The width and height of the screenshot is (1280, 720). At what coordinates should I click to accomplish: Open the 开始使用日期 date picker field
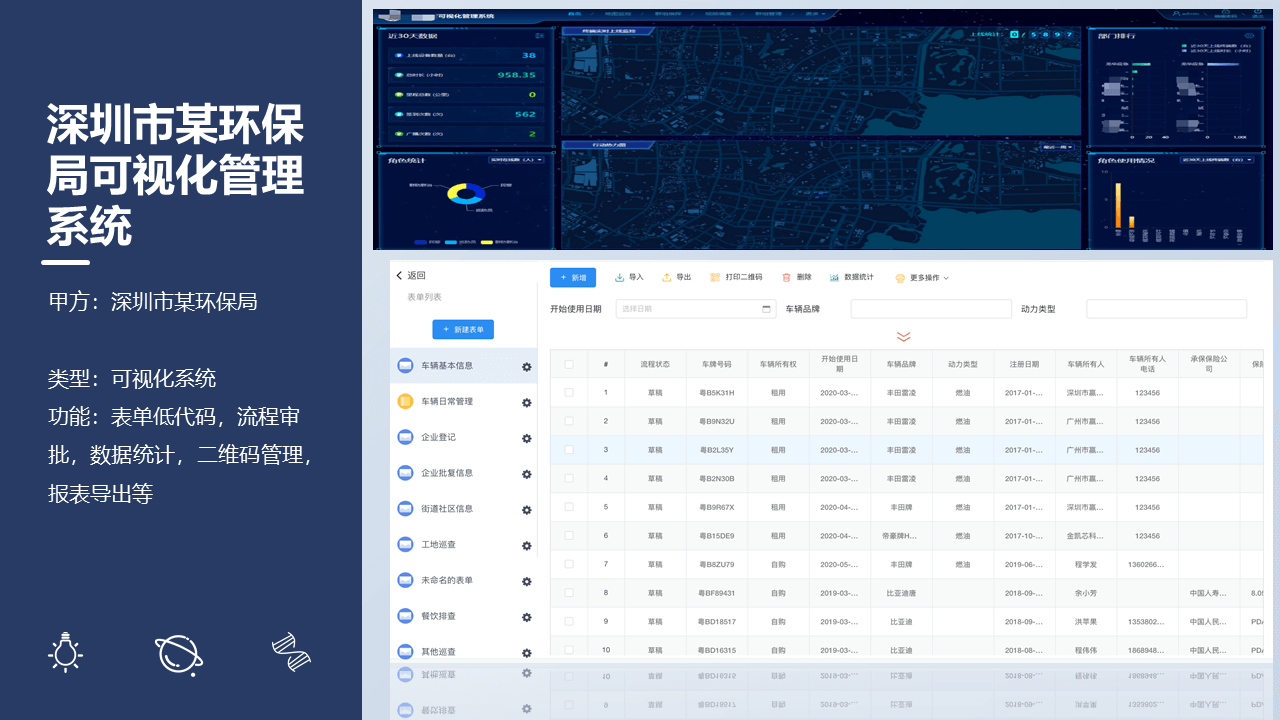696,309
